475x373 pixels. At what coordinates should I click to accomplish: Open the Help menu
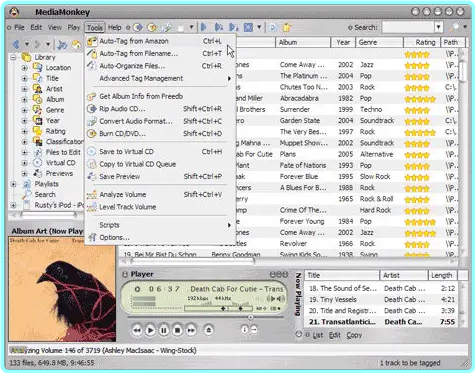pos(114,27)
